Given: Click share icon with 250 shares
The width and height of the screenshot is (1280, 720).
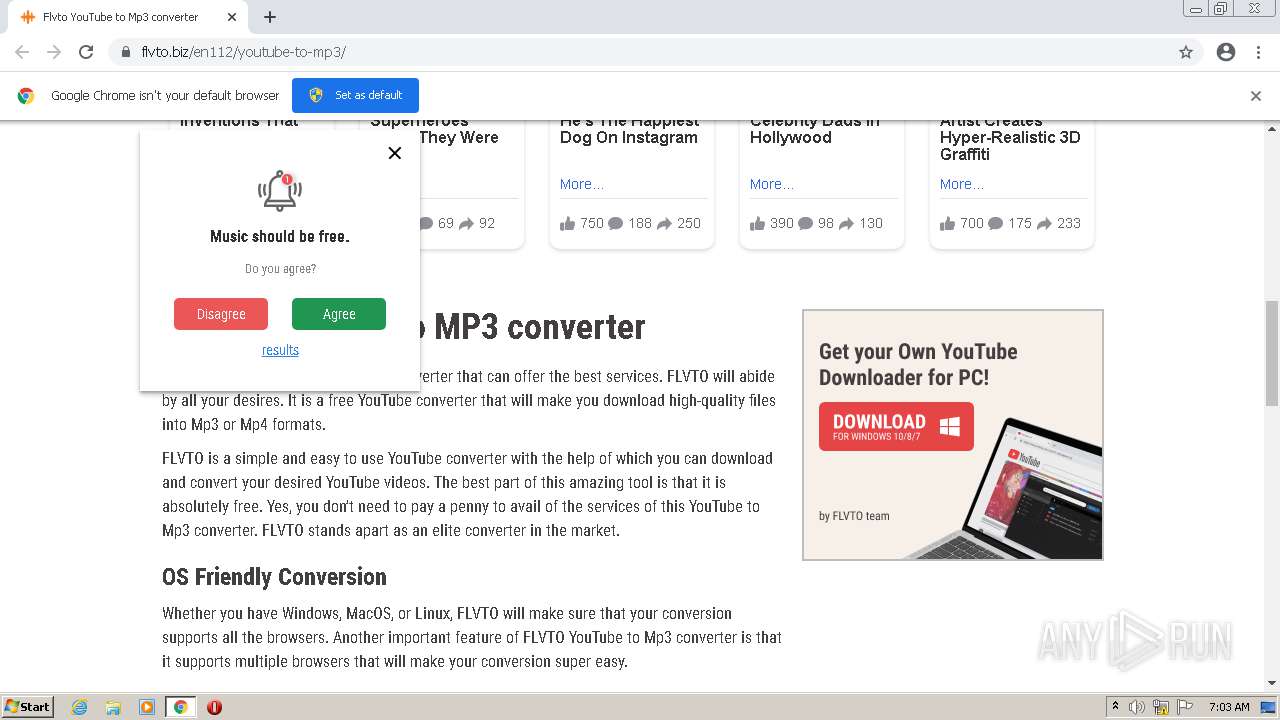Looking at the screenshot, I should (665, 224).
